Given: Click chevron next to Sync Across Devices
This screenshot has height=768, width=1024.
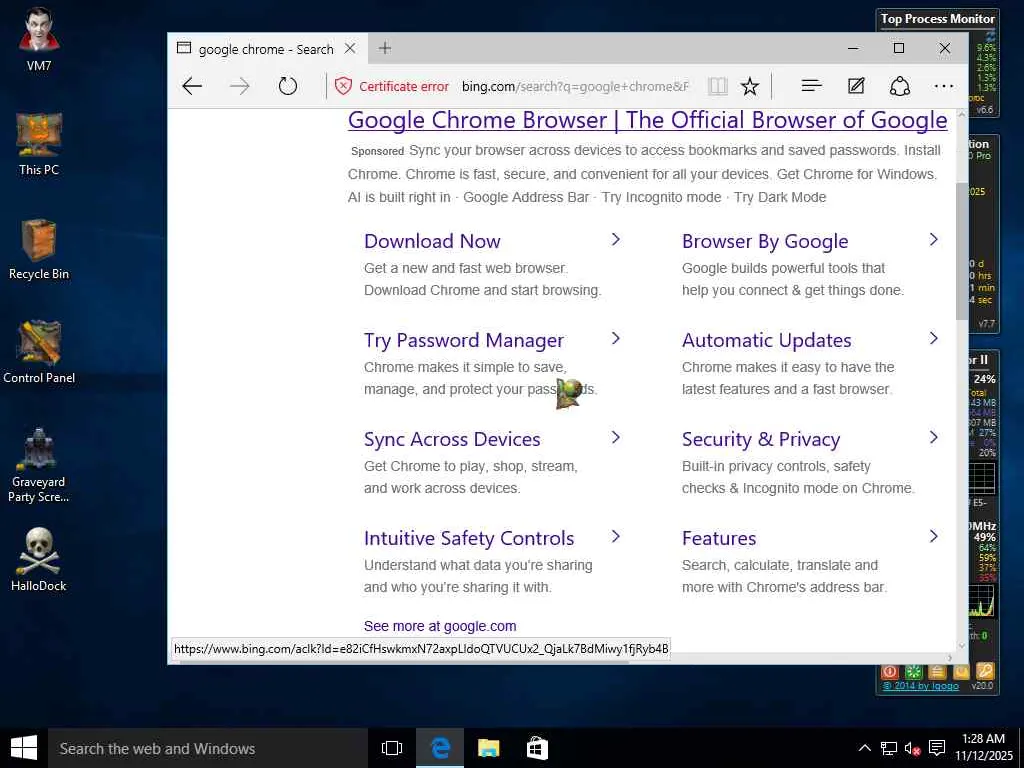Looking at the screenshot, I should [x=615, y=438].
